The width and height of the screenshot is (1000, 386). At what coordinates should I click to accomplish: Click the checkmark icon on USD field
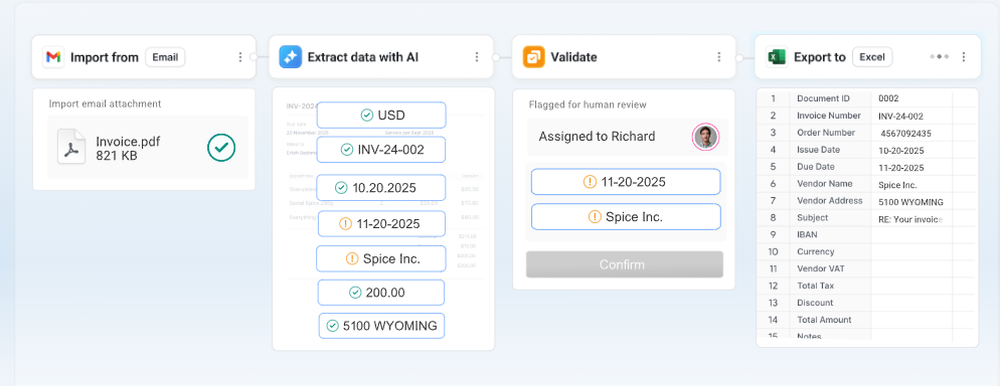pyautogui.click(x=367, y=115)
